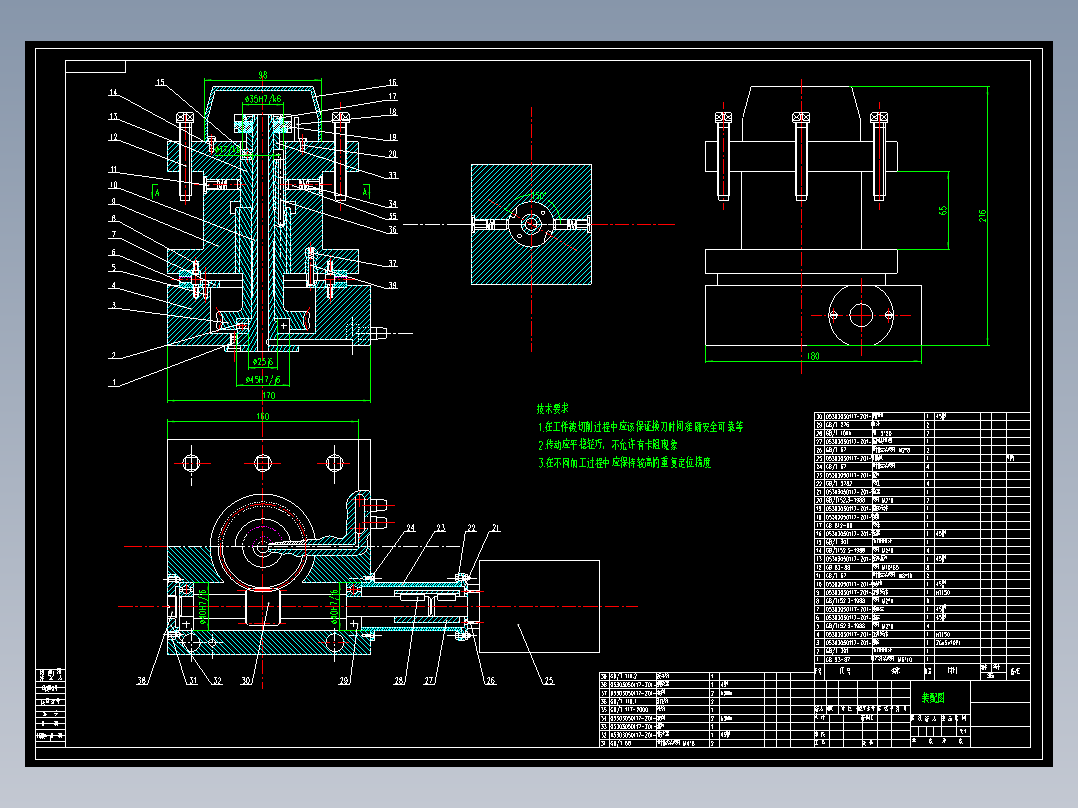Select part callout number 21

pyautogui.click(x=496, y=528)
